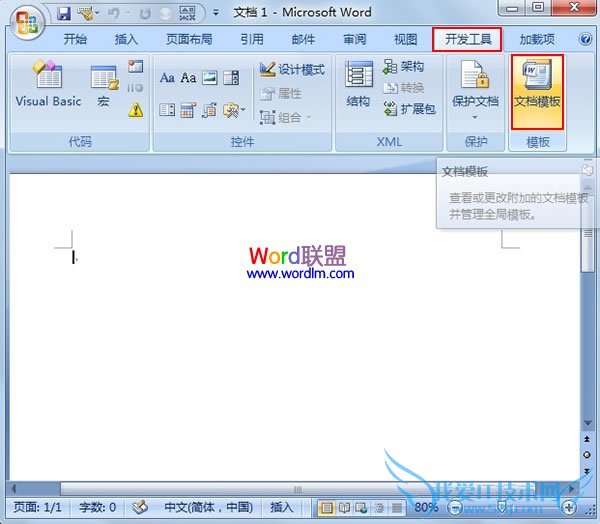Viewport: 600px width, 524px height.
Task: Click the zoom in plus button
Action: [x=569, y=508]
